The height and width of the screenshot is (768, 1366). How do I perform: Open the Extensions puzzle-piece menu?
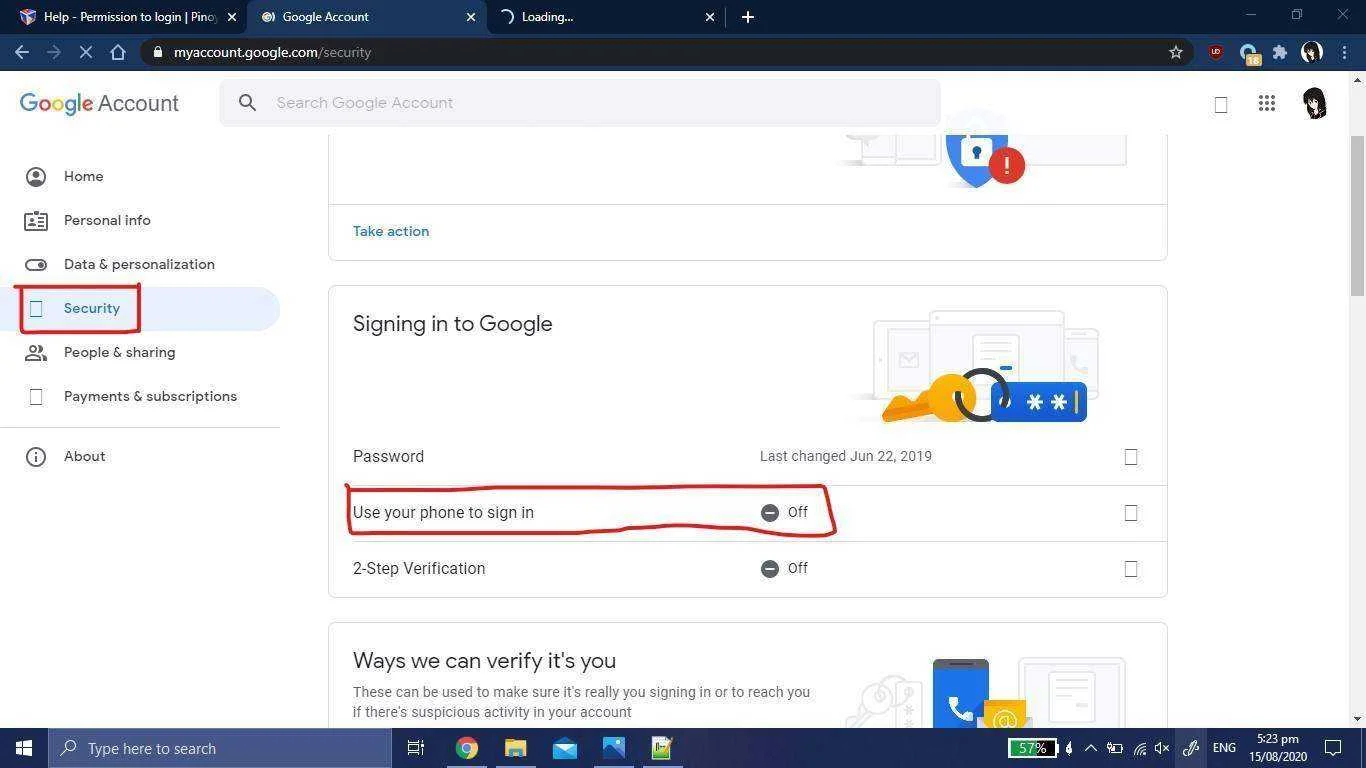[1280, 52]
